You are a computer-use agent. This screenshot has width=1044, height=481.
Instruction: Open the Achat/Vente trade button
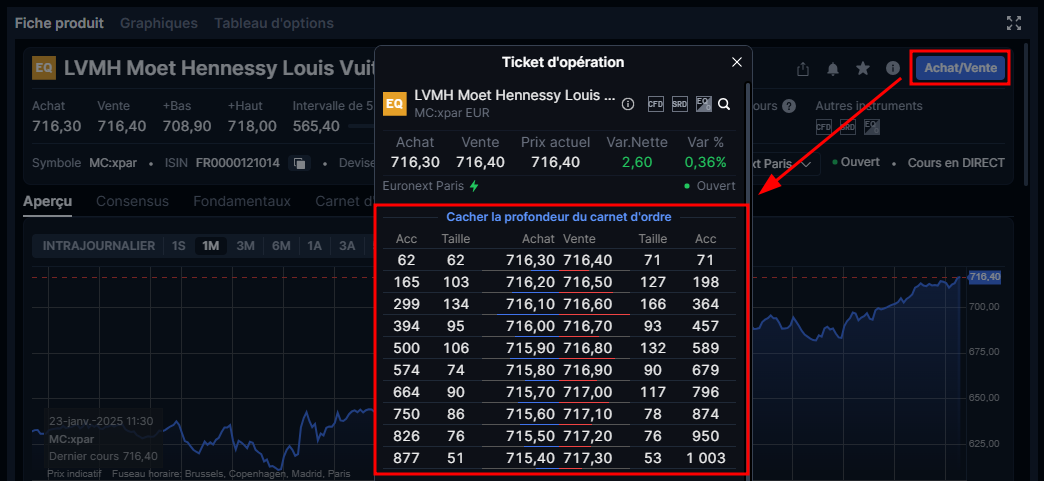[960, 68]
